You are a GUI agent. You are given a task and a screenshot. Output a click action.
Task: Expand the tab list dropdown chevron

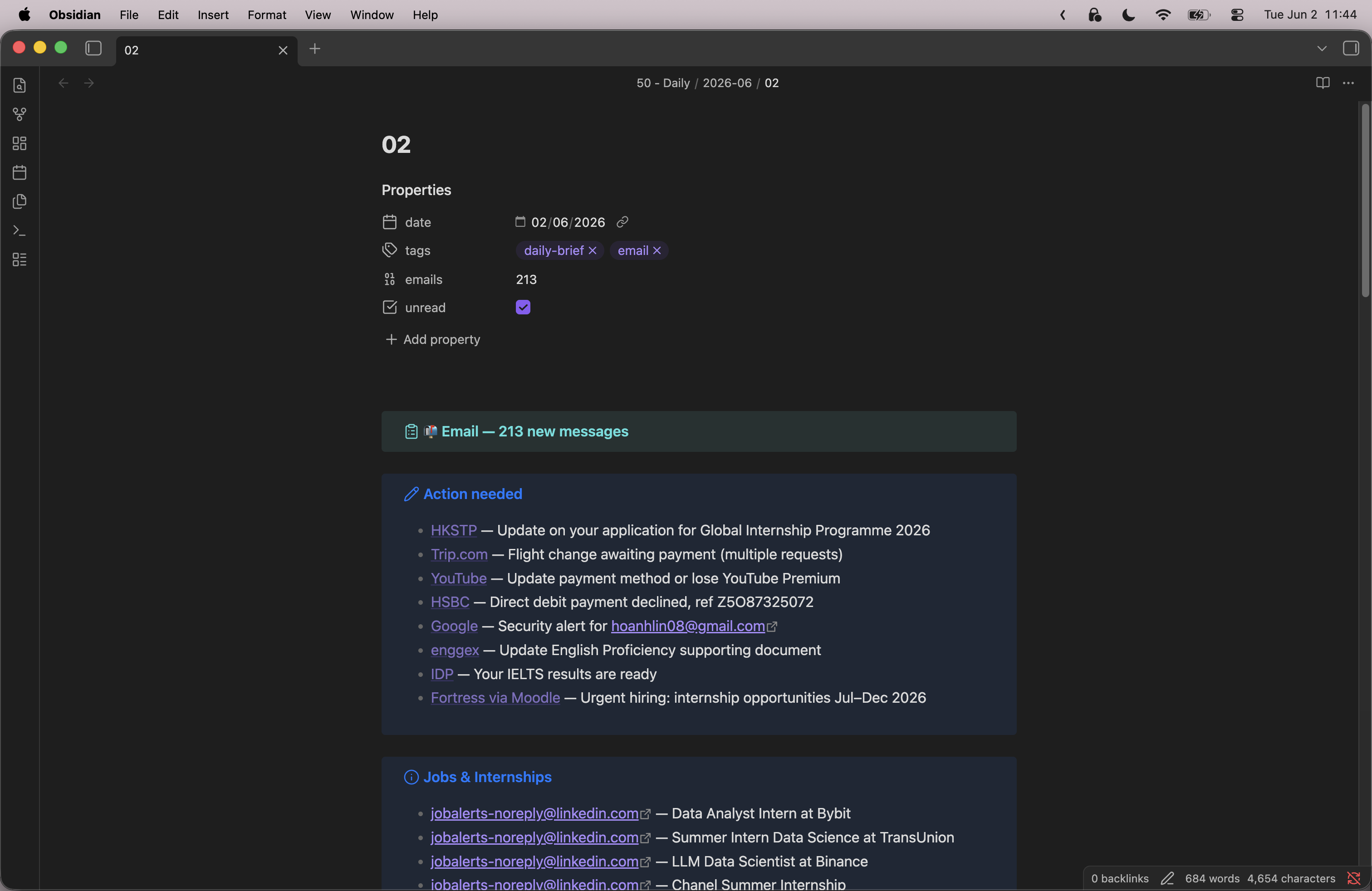1322,49
